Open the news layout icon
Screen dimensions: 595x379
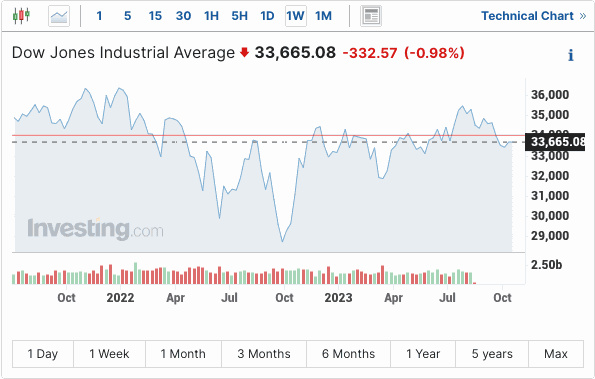(371, 16)
